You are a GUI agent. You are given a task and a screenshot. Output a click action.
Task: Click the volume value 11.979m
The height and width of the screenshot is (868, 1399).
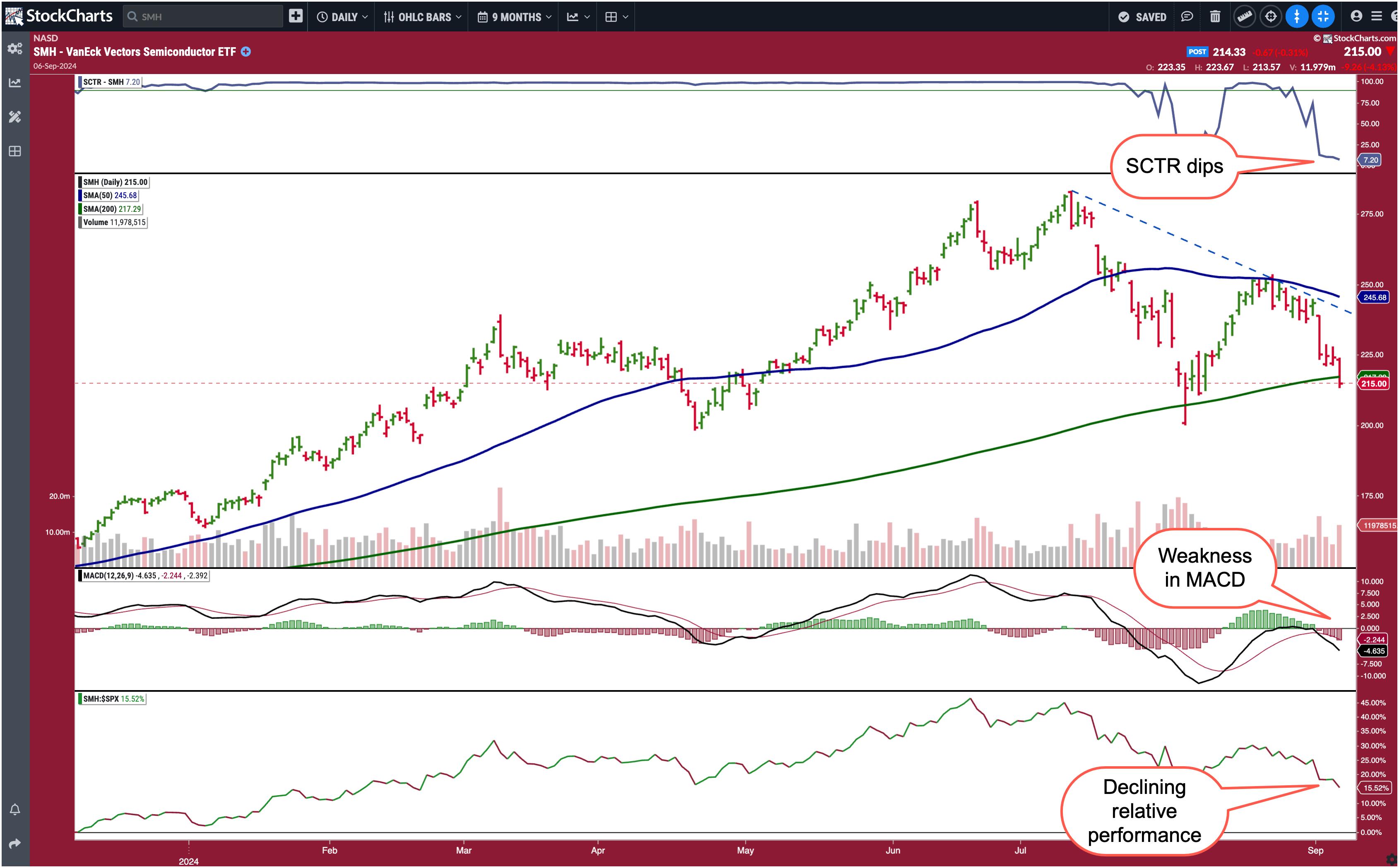click(1317, 67)
